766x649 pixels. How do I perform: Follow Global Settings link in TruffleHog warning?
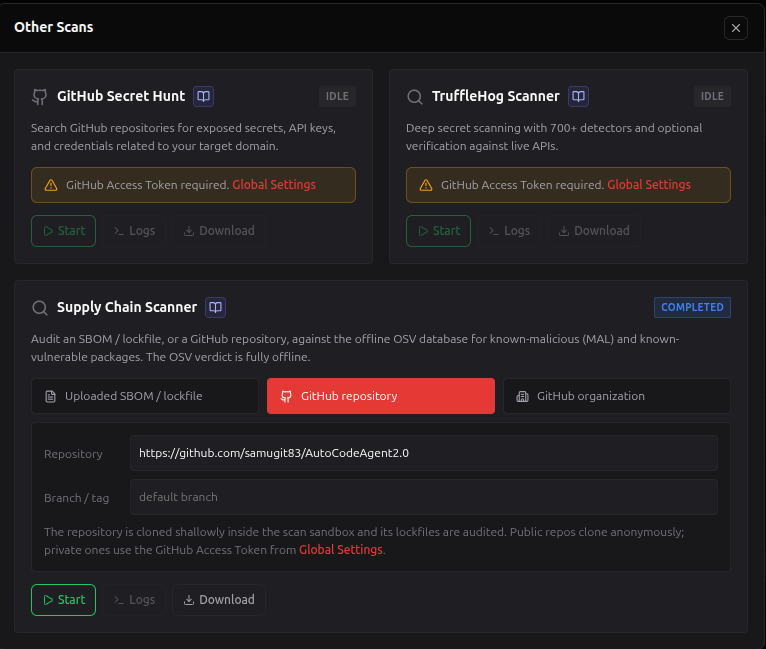649,185
